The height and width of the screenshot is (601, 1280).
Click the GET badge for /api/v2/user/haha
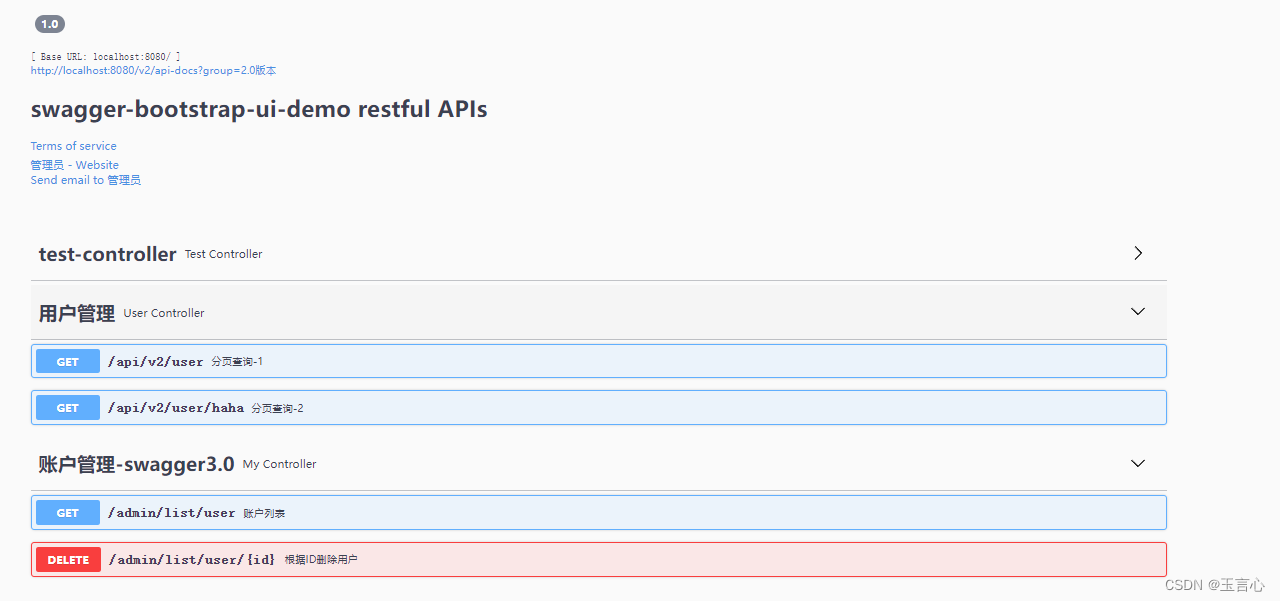click(x=68, y=408)
